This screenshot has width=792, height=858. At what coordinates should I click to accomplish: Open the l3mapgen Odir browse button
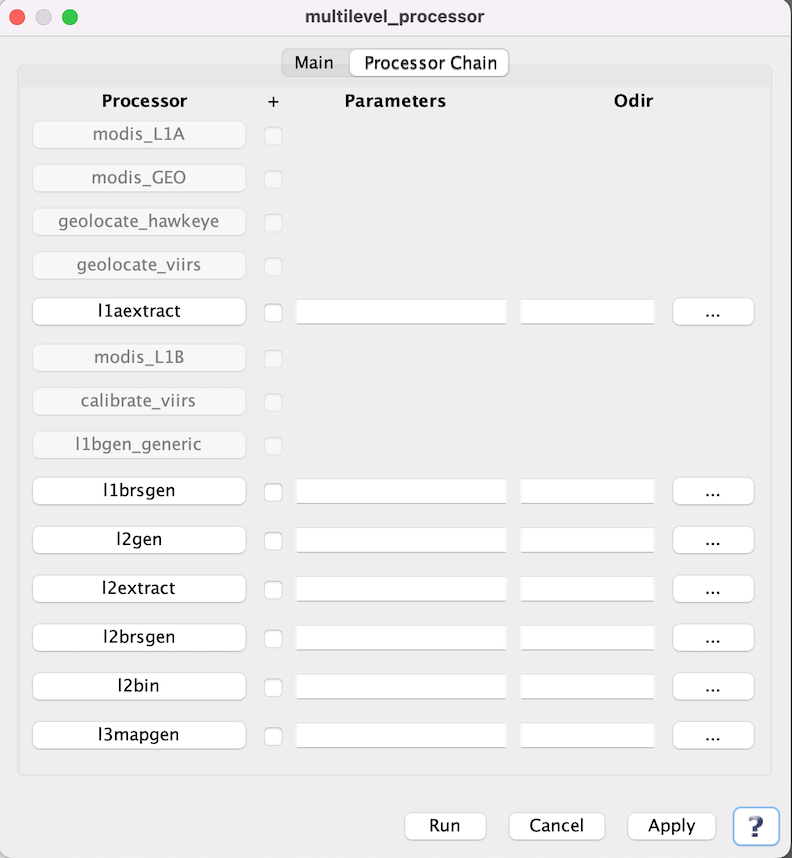pyautogui.click(x=713, y=736)
